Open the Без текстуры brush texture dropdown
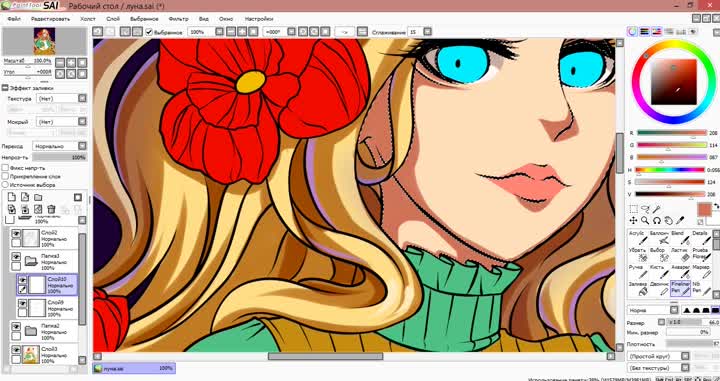The width and height of the screenshot is (720, 381). point(658,368)
